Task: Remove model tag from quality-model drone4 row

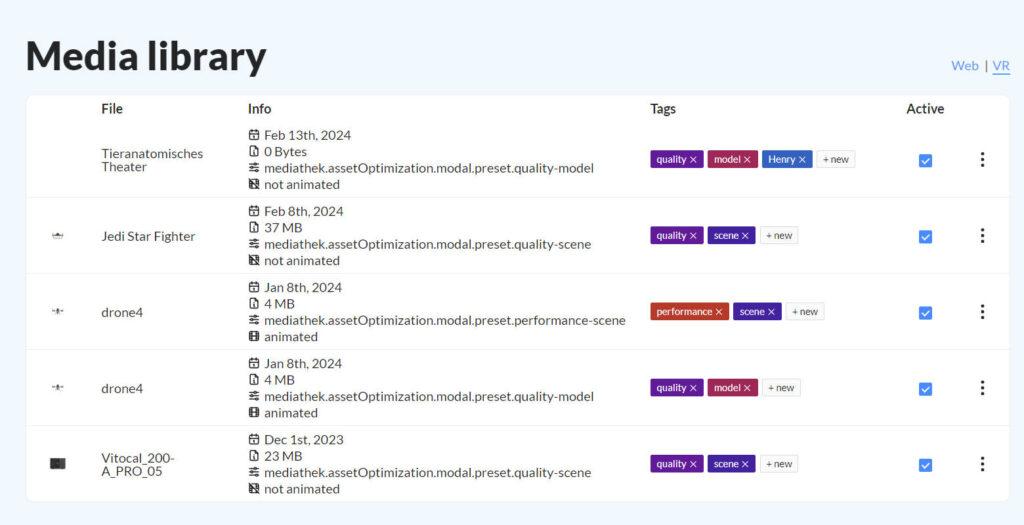Action: tap(746, 388)
